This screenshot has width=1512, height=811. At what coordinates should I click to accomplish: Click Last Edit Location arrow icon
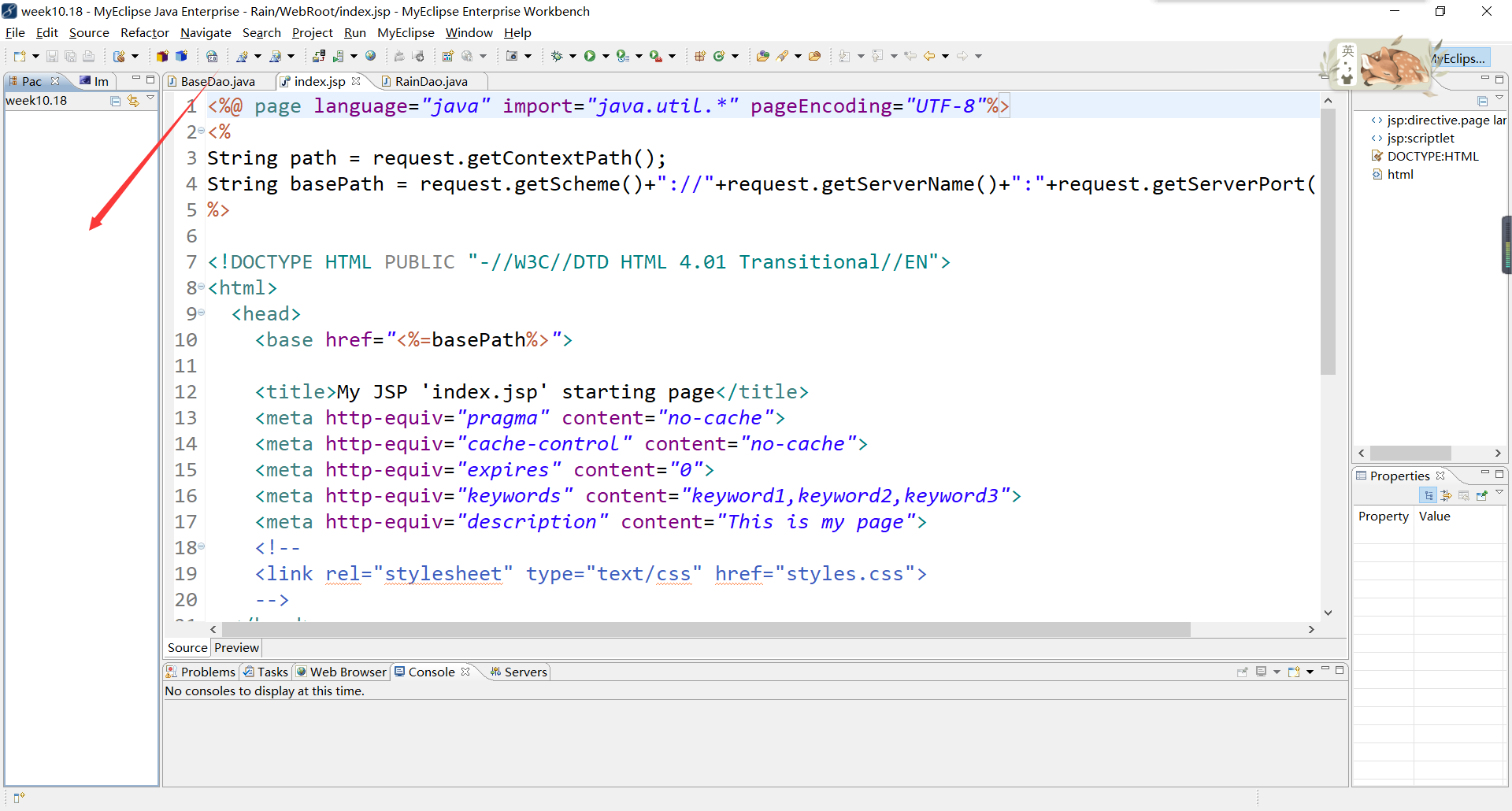tap(910, 56)
